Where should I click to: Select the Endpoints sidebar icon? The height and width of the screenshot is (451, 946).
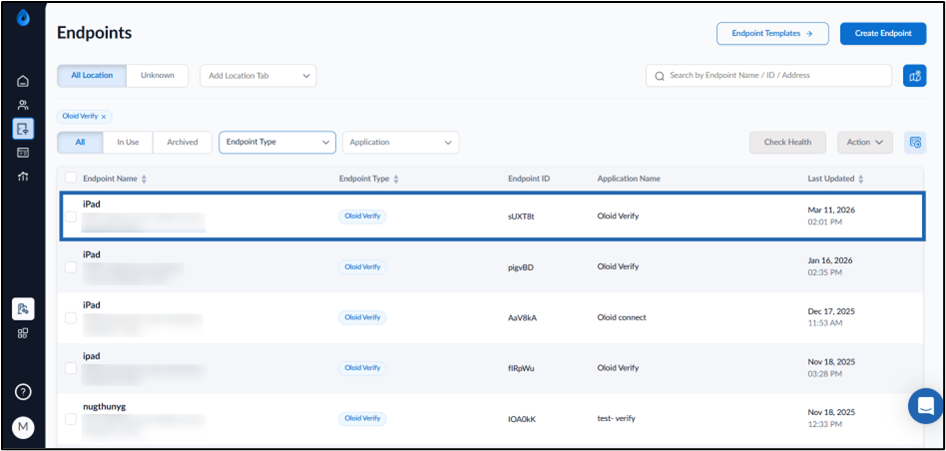(x=23, y=128)
